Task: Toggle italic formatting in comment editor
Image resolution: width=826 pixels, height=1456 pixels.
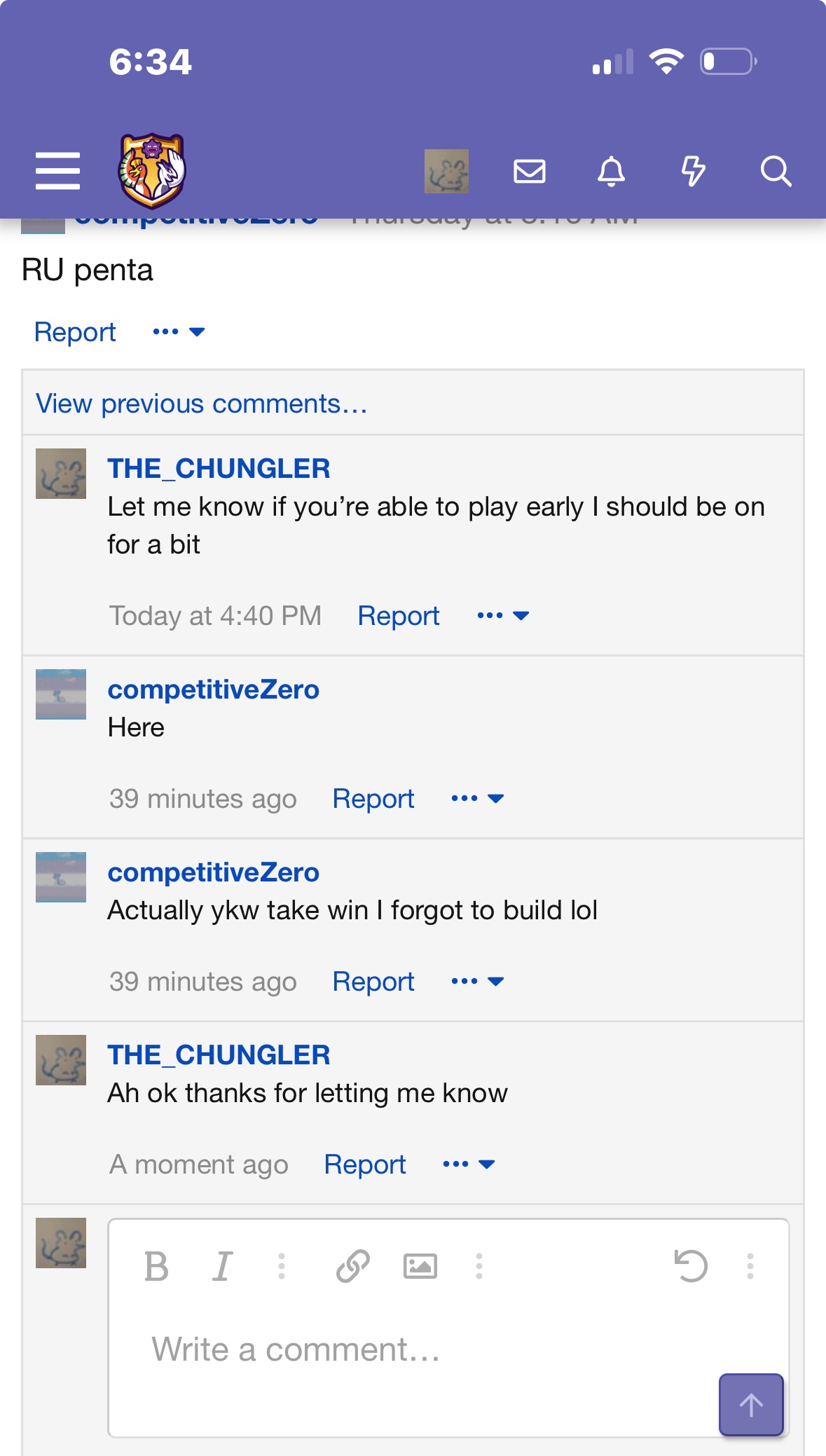Action: 222,1266
